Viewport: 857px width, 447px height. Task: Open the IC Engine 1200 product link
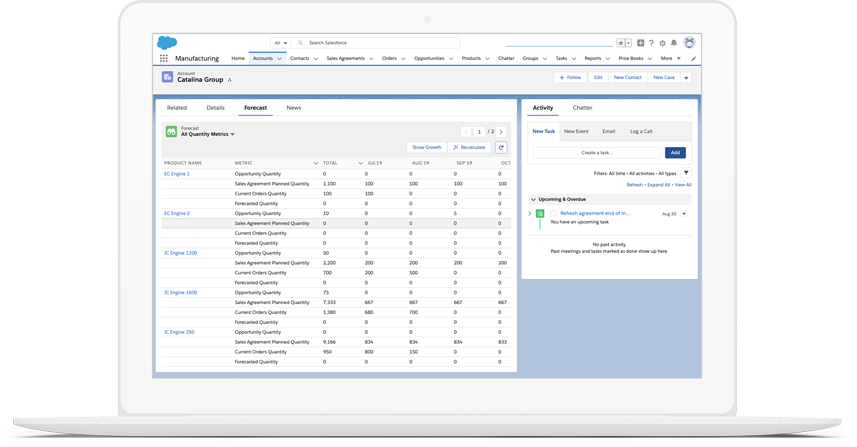click(x=180, y=253)
